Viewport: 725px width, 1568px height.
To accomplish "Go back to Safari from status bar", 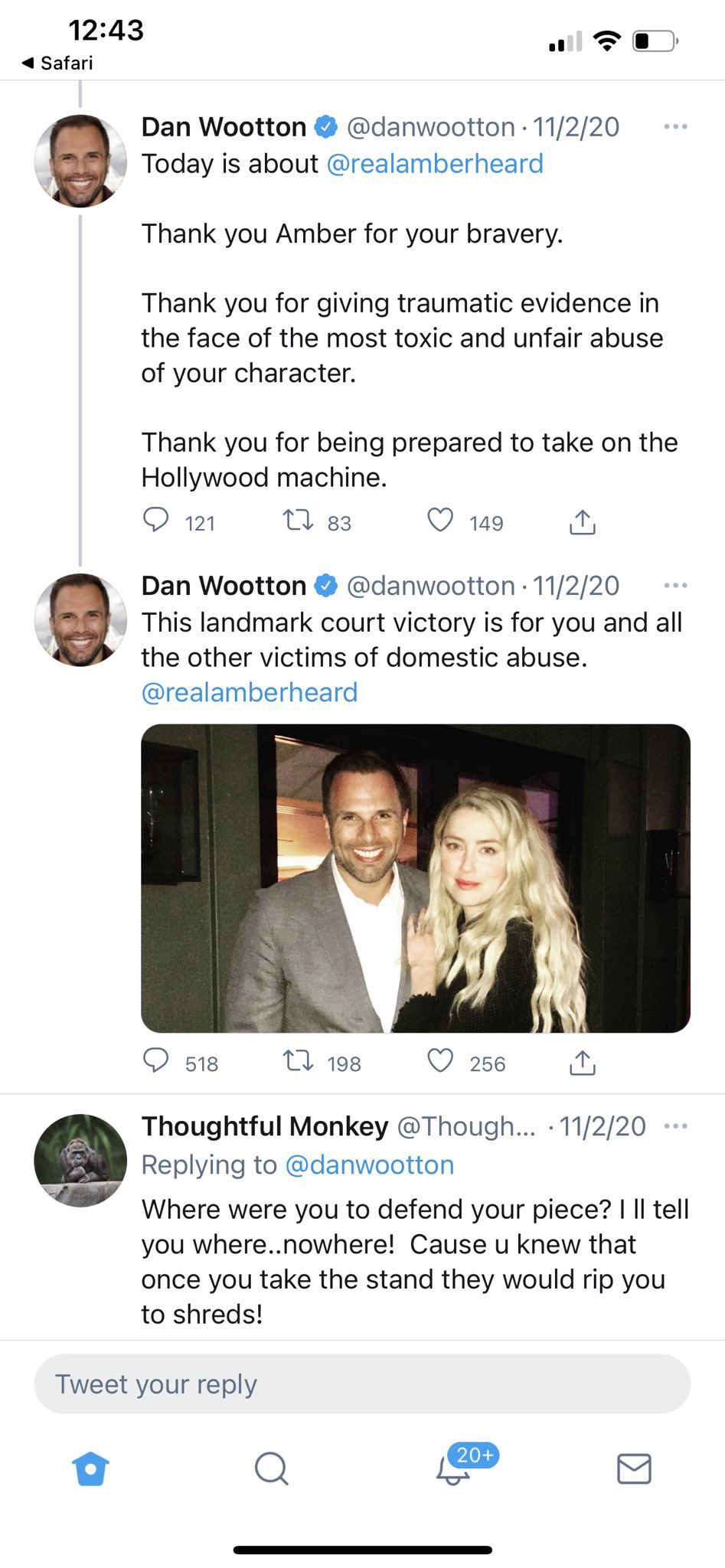I will click(x=58, y=63).
